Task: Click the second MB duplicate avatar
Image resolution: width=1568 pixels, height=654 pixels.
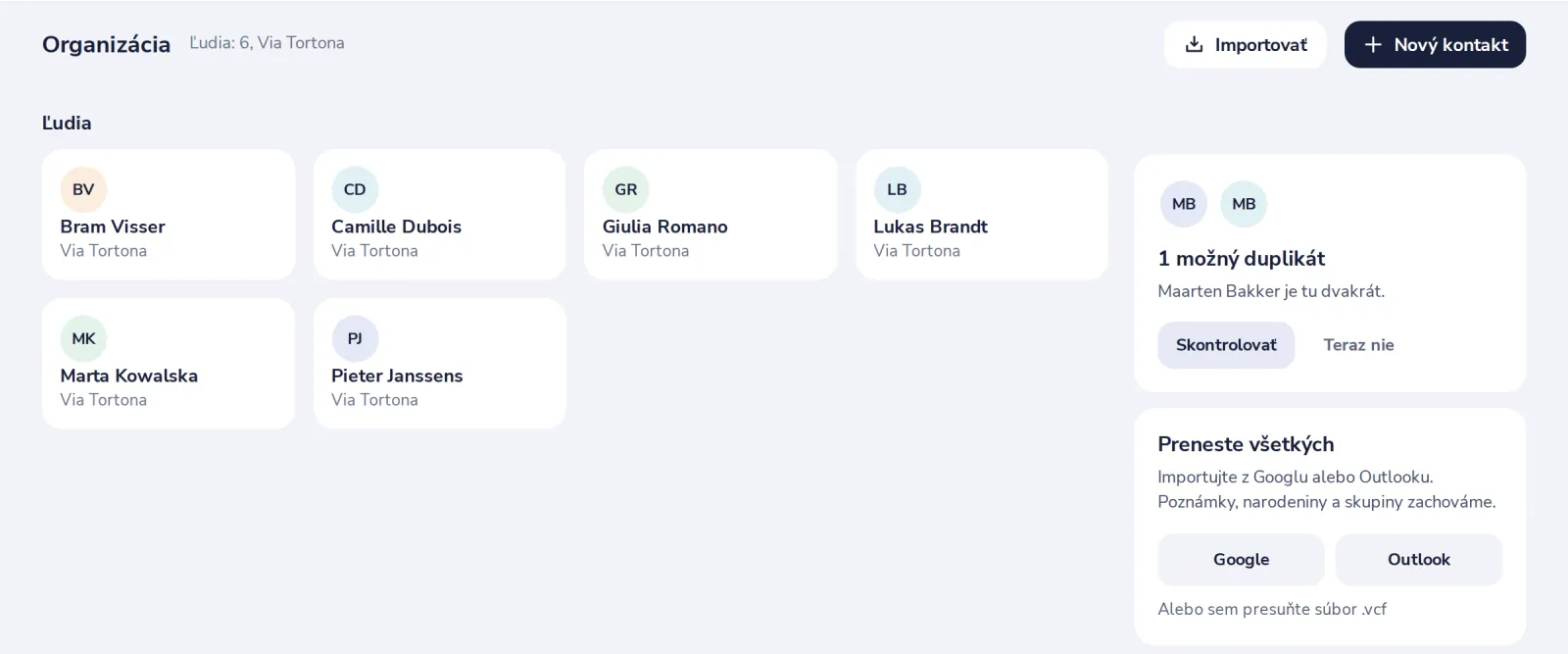Action: coord(1244,204)
